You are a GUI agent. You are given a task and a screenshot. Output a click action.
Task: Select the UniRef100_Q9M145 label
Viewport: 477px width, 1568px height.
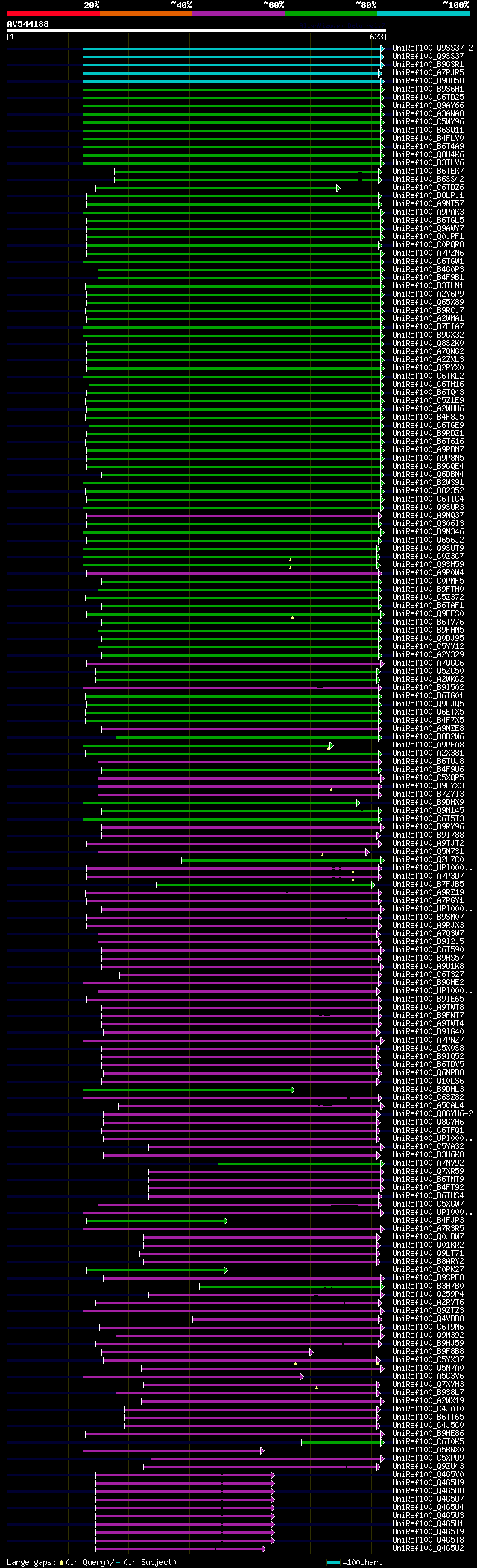(428, 810)
